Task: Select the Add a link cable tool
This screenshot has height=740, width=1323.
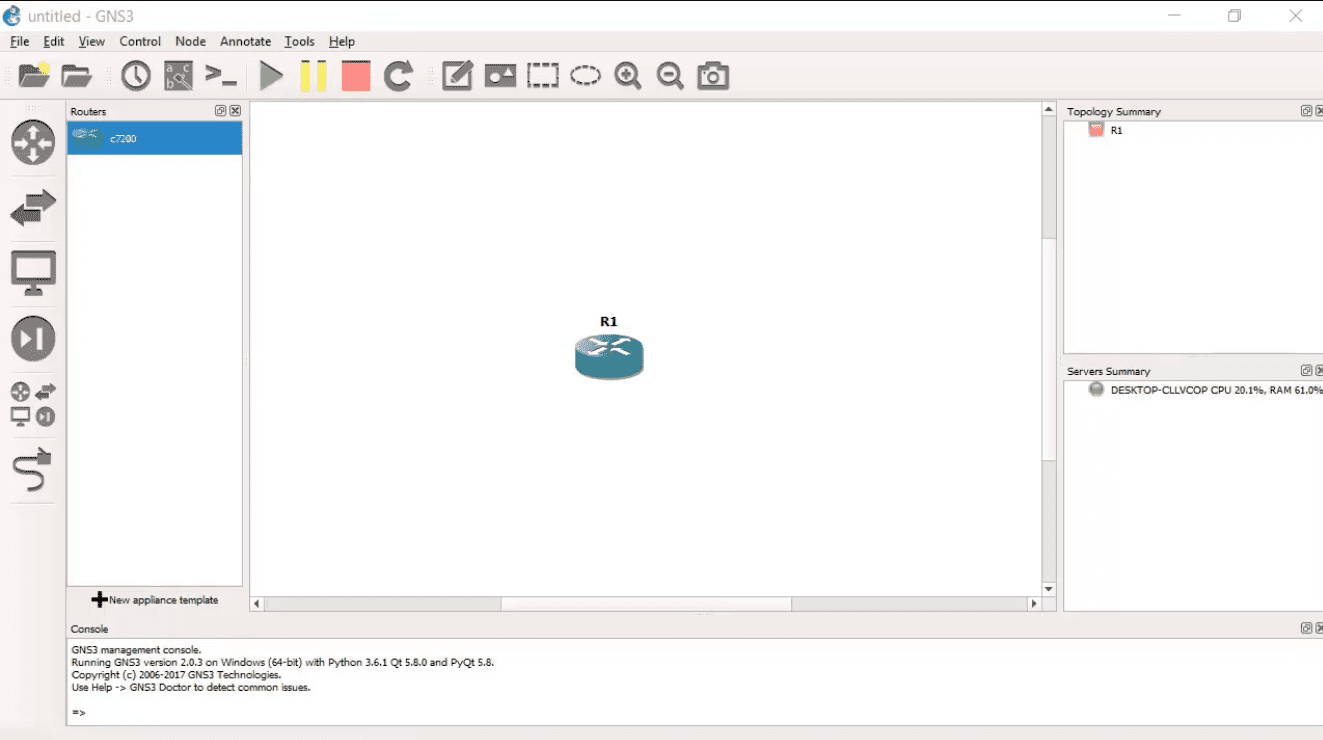Action: [33, 470]
